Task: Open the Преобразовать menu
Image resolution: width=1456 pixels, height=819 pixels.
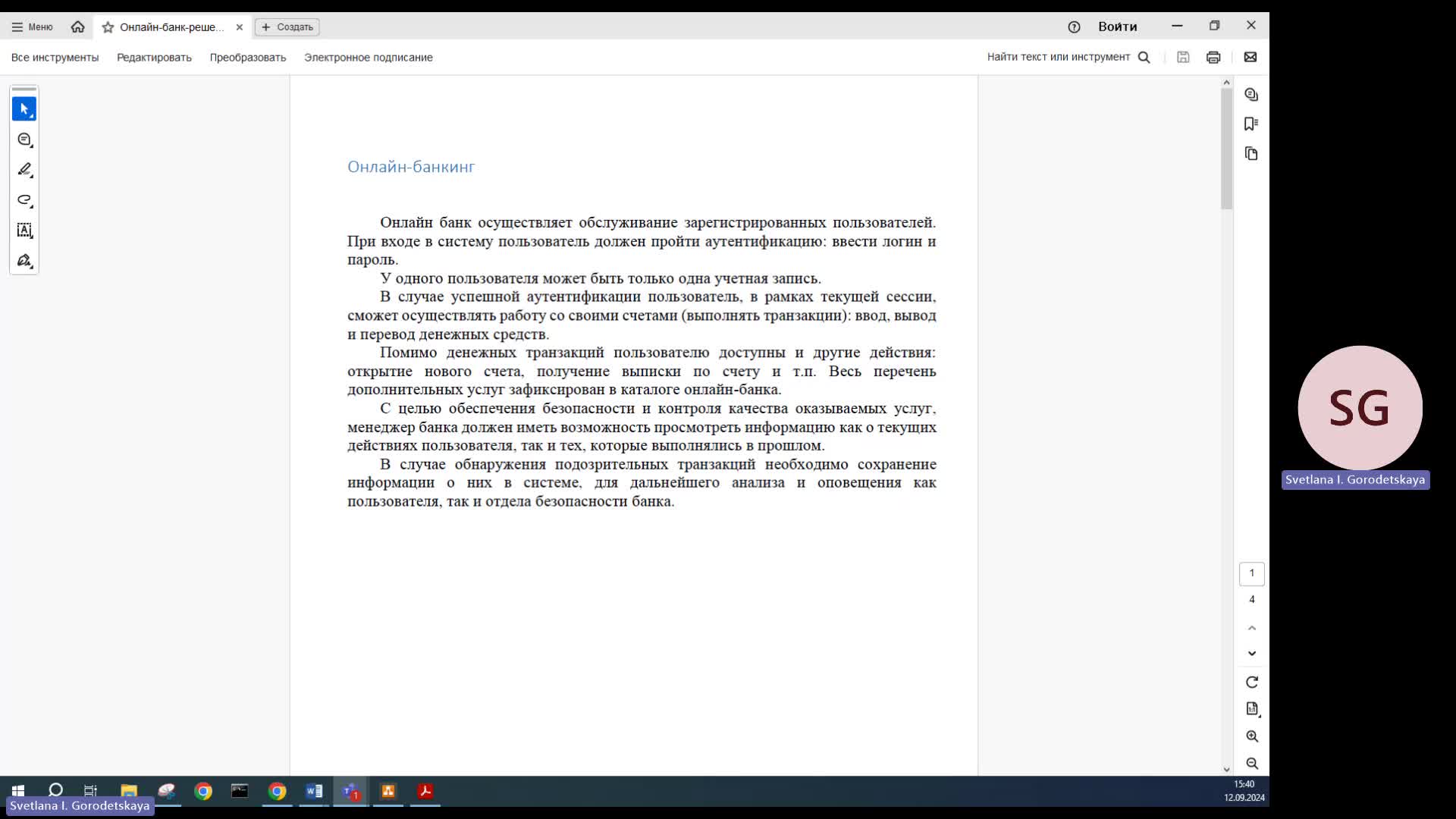Action: (248, 58)
